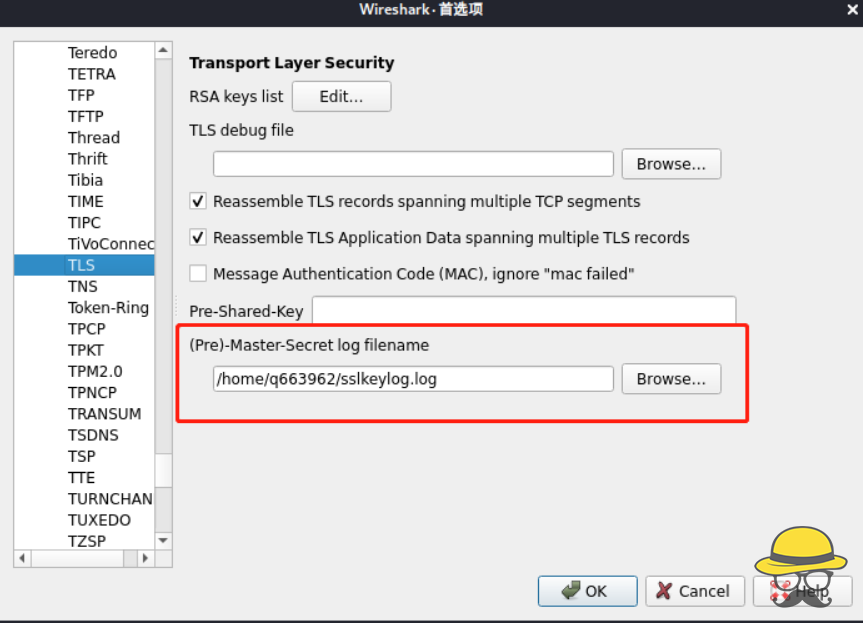Browse for the TLS debug file
Image resolution: width=863 pixels, height=623 pixels.
click(x=671, y=164)
